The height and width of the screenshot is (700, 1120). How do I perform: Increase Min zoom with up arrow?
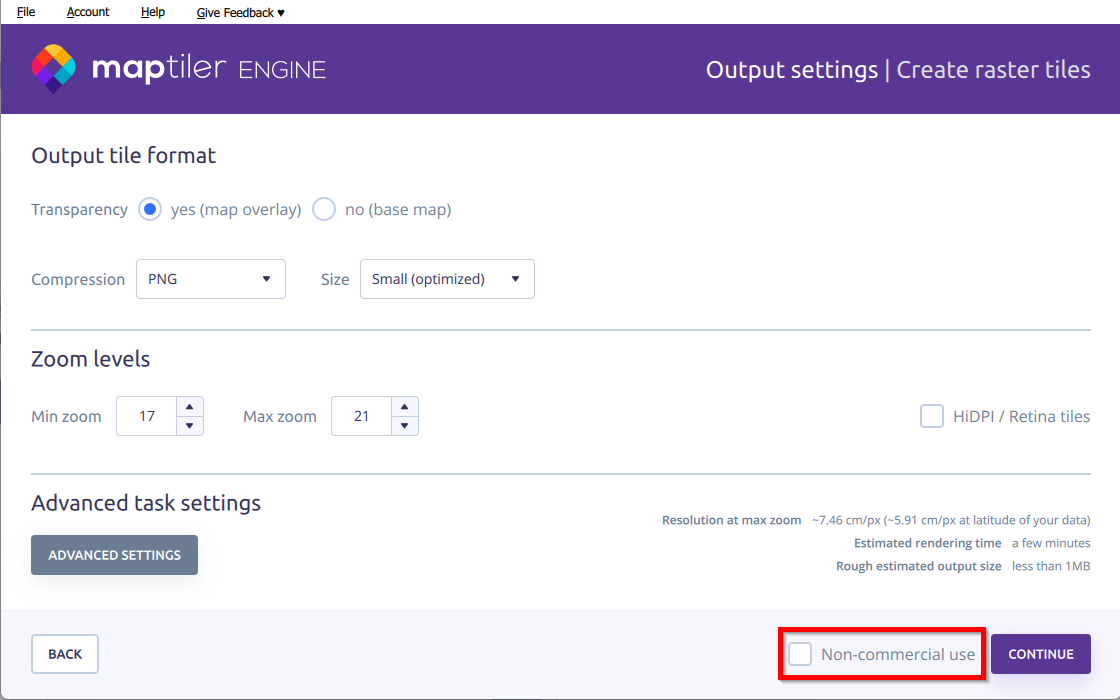point(189,407)
